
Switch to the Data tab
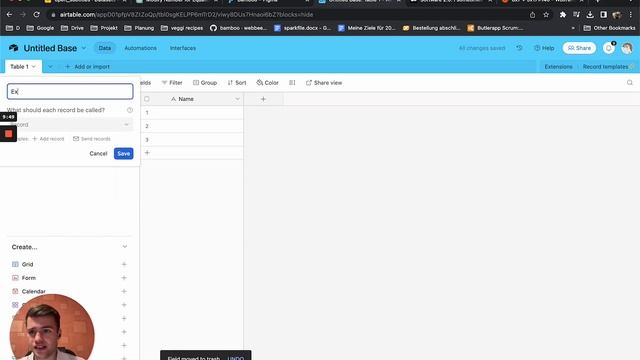[x=105, y=48]
